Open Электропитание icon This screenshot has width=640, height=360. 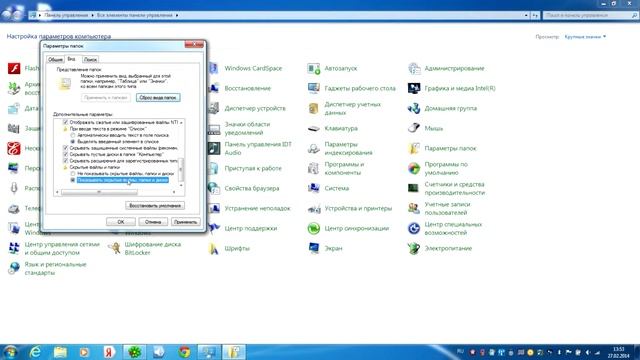coord(414,248)
